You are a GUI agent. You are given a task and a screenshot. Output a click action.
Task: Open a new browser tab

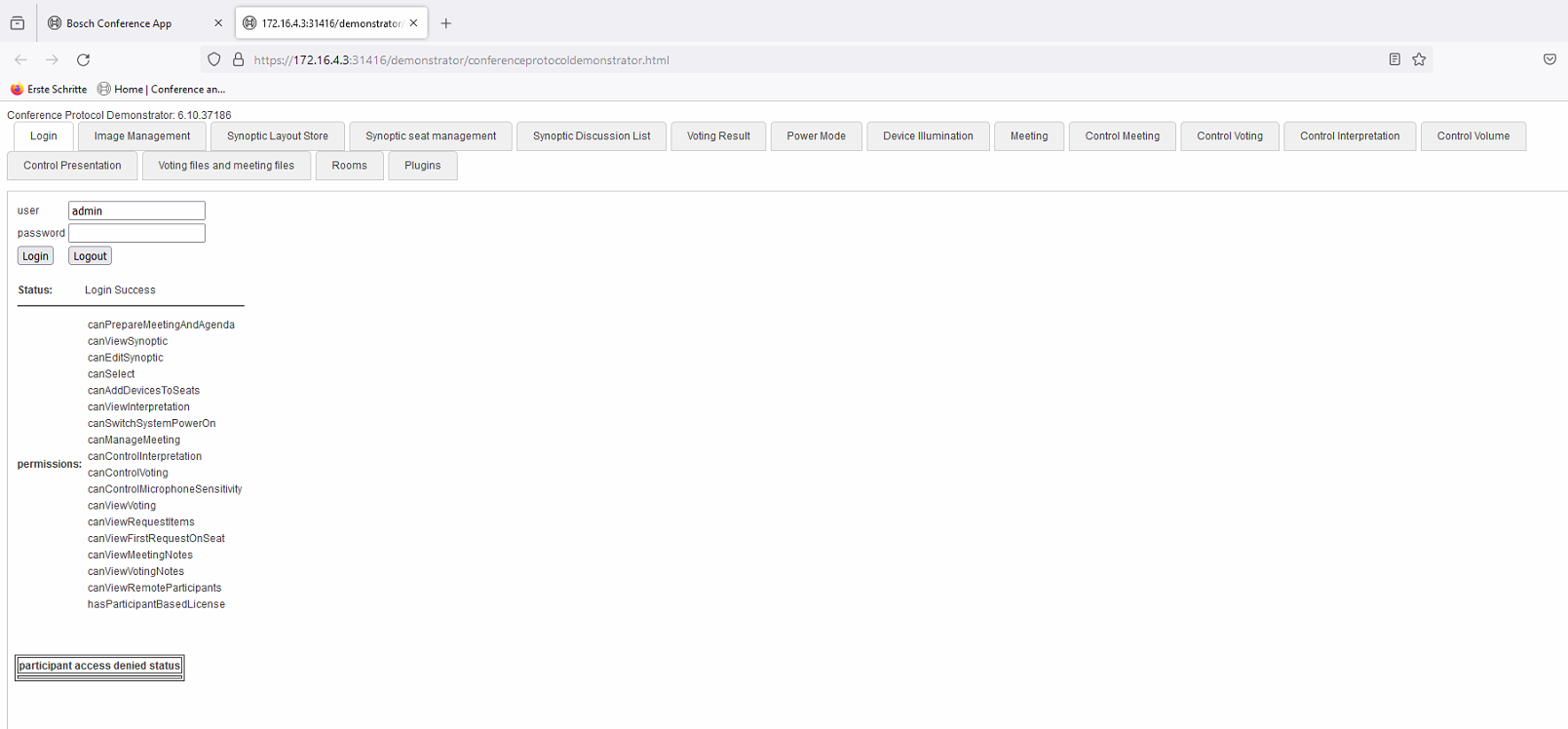[446, 23]
